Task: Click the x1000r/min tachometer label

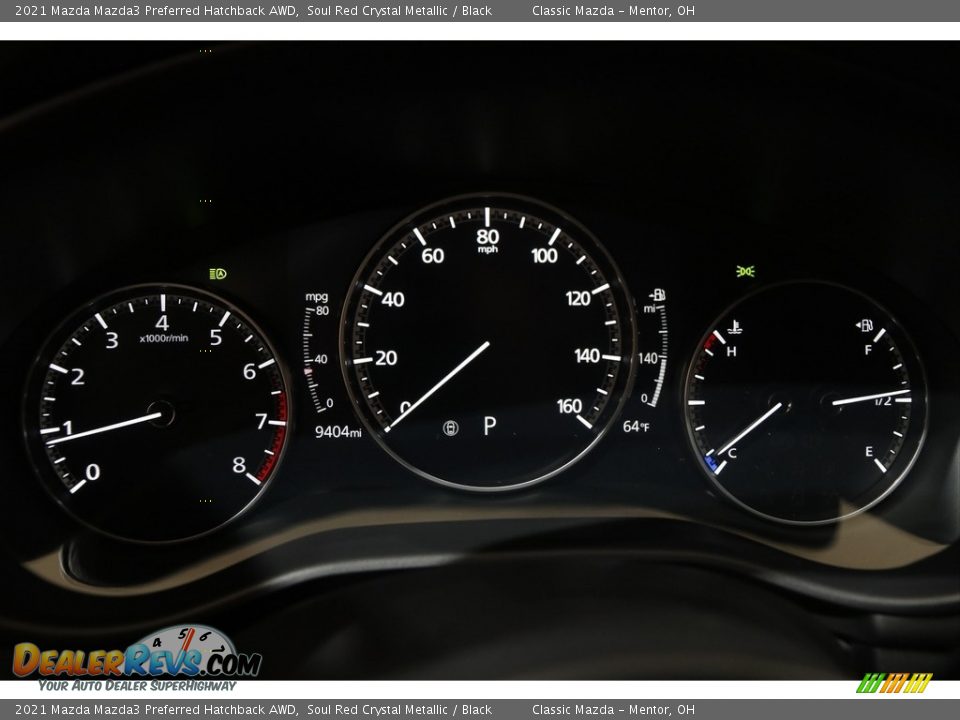Action: pos(163,338)
